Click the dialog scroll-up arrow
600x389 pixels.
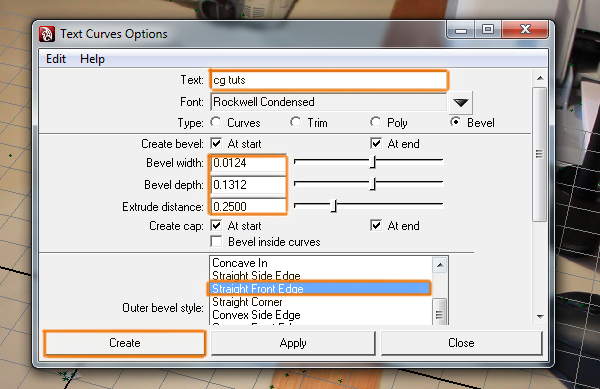tap(540, 78)
